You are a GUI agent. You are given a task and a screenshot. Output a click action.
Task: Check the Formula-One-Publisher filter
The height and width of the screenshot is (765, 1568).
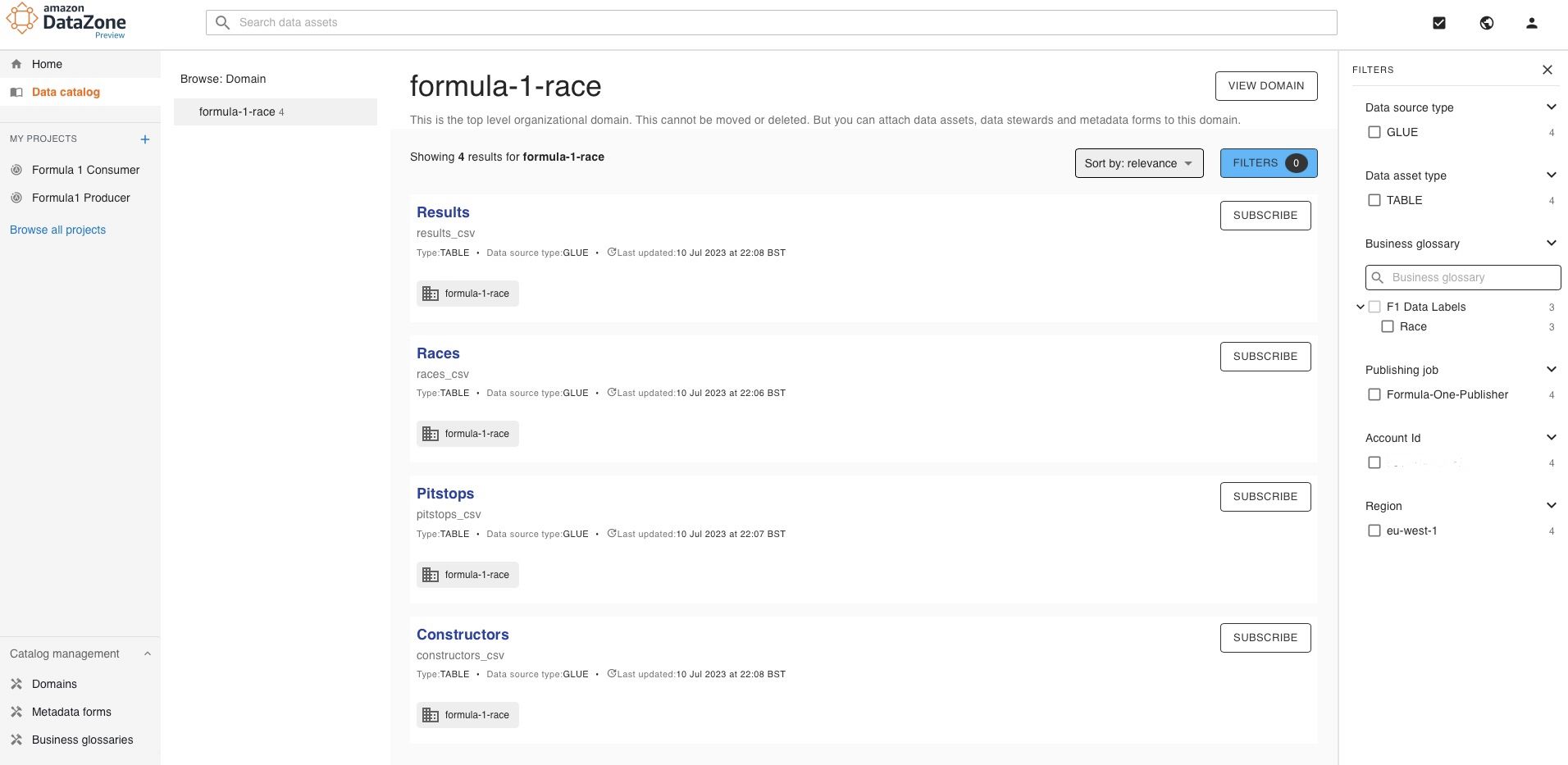coord(1374,394)
